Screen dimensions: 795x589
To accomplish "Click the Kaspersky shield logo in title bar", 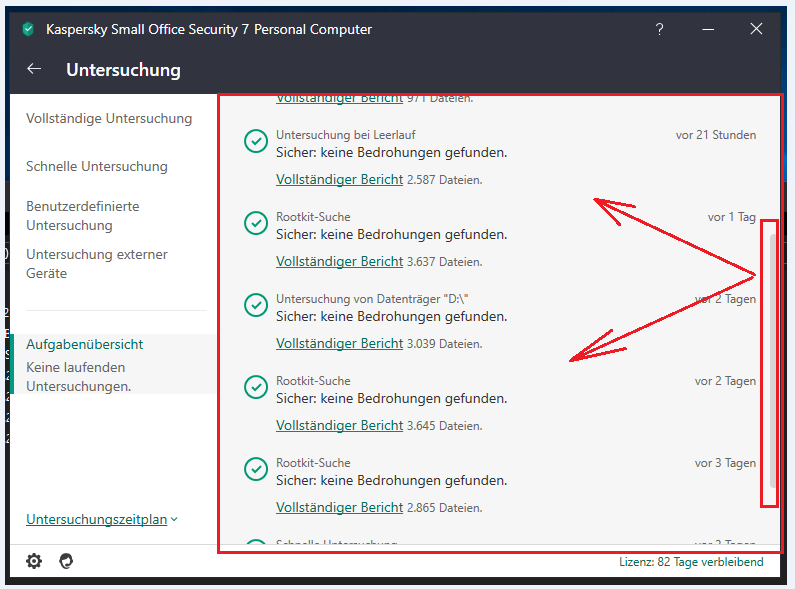I will [28, 29].
